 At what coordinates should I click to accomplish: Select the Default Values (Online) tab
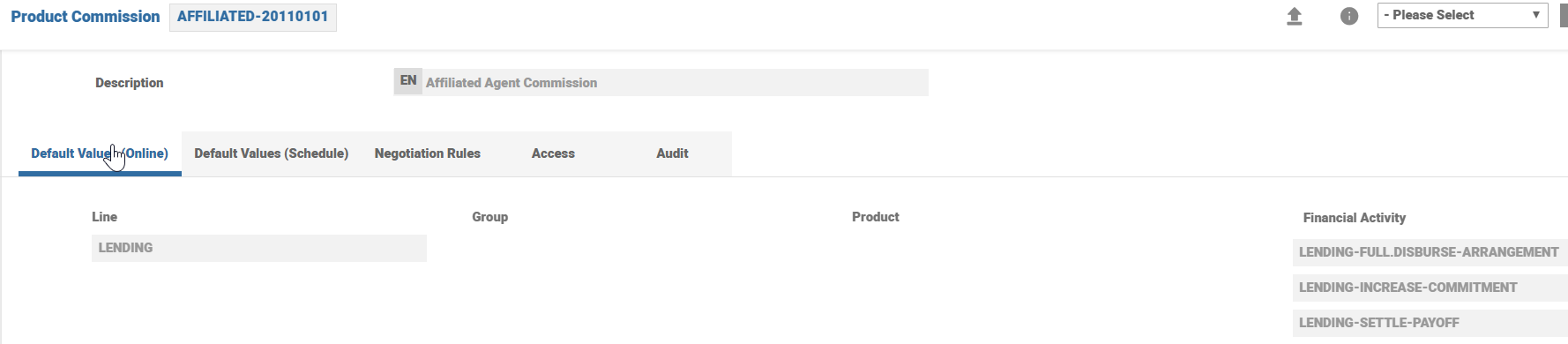(100, 153)
